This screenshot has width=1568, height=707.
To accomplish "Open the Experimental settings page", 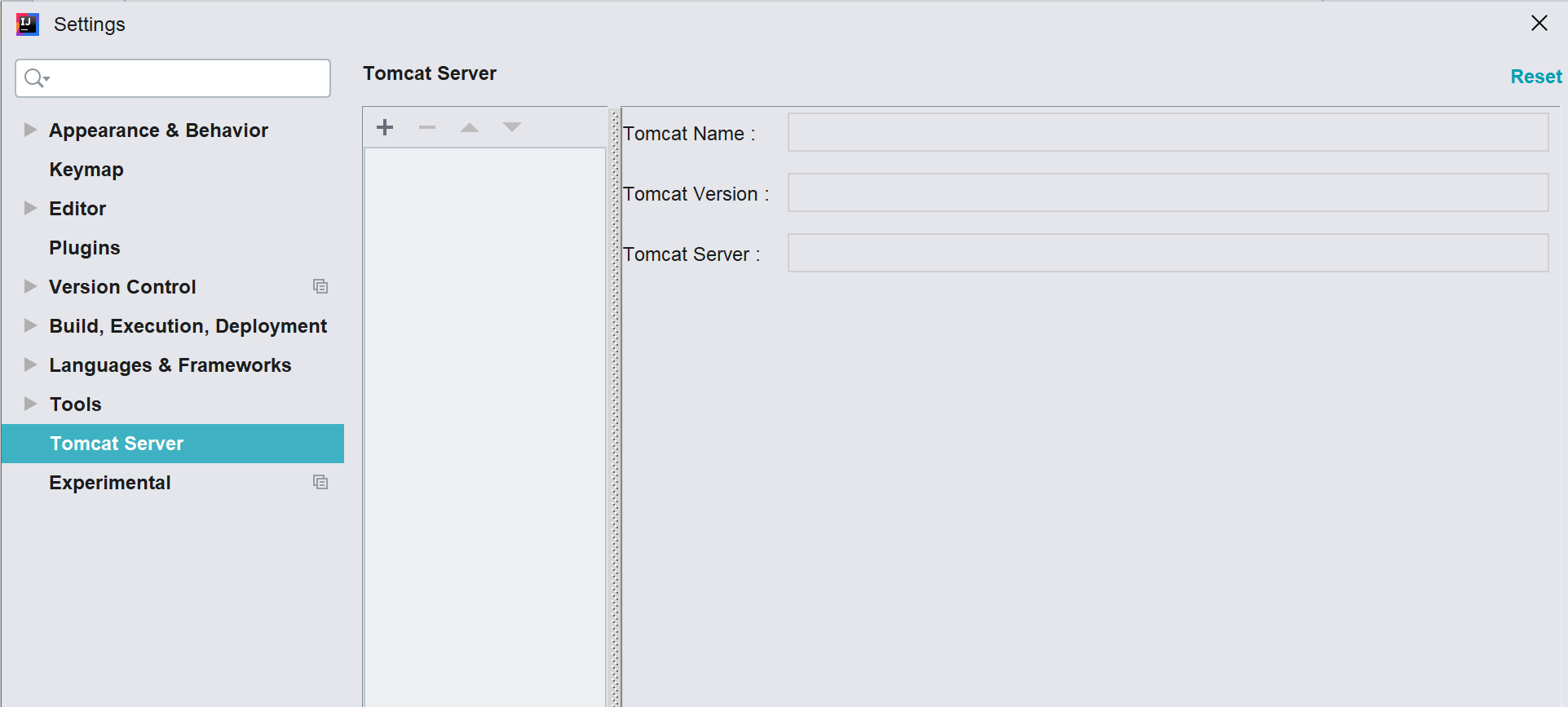I will pyautogui.click(x=110, y=483).
